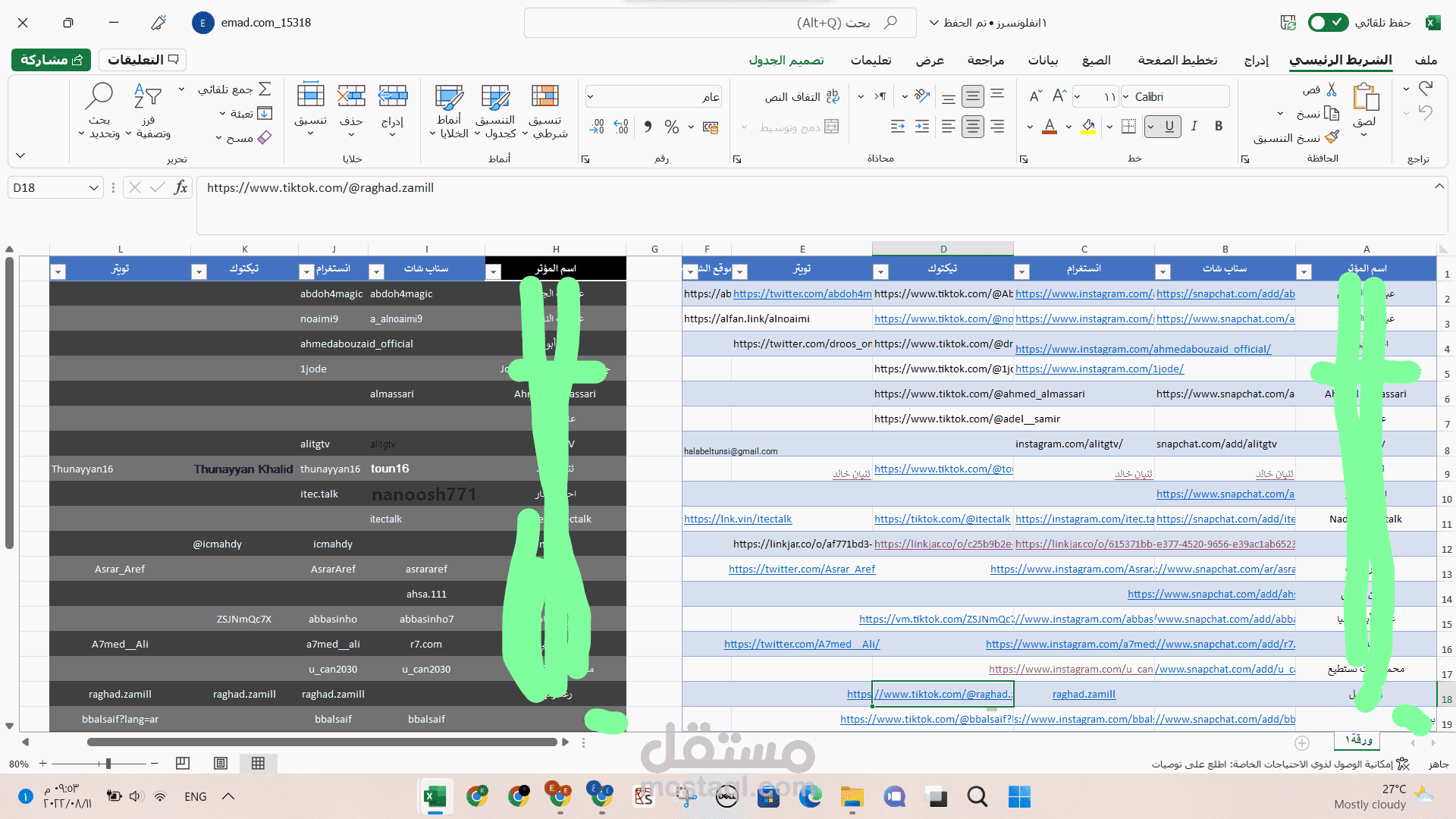Screen dimensions: 1456x819
Task: Toggle Underline formatting button
Action: click(1169, 126)
